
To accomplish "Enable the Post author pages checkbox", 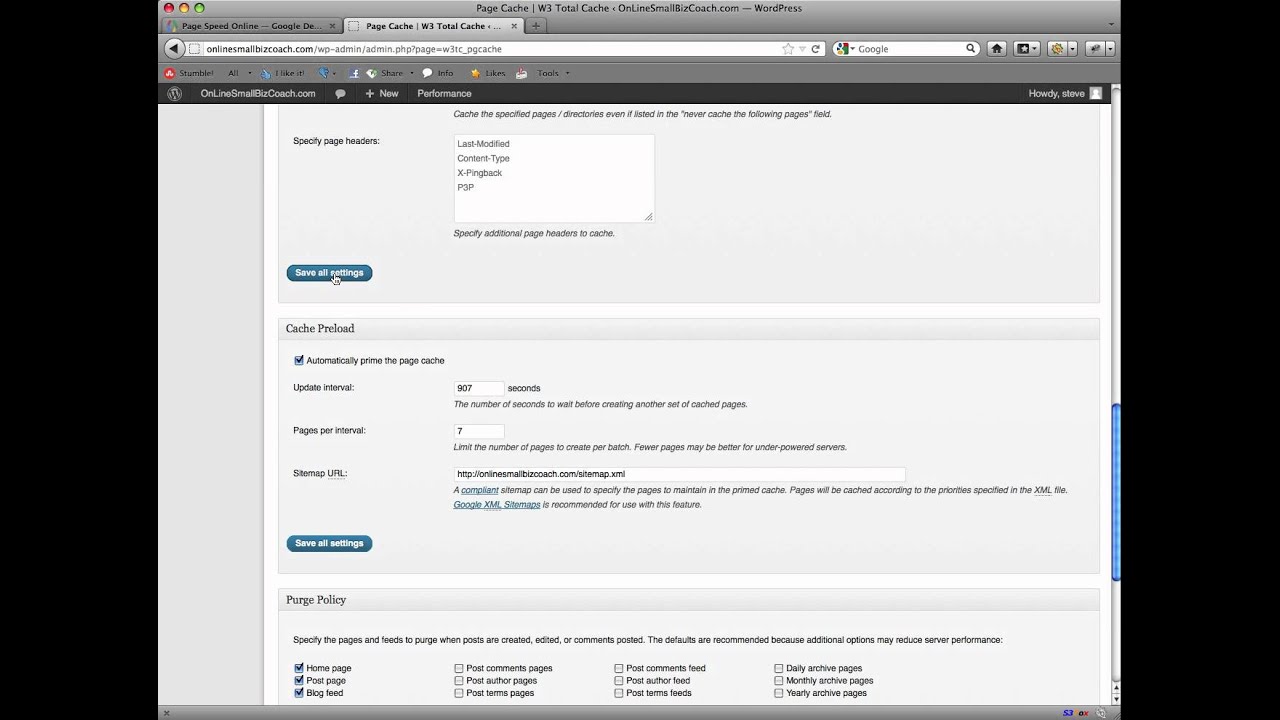I will tap(459, 680).
